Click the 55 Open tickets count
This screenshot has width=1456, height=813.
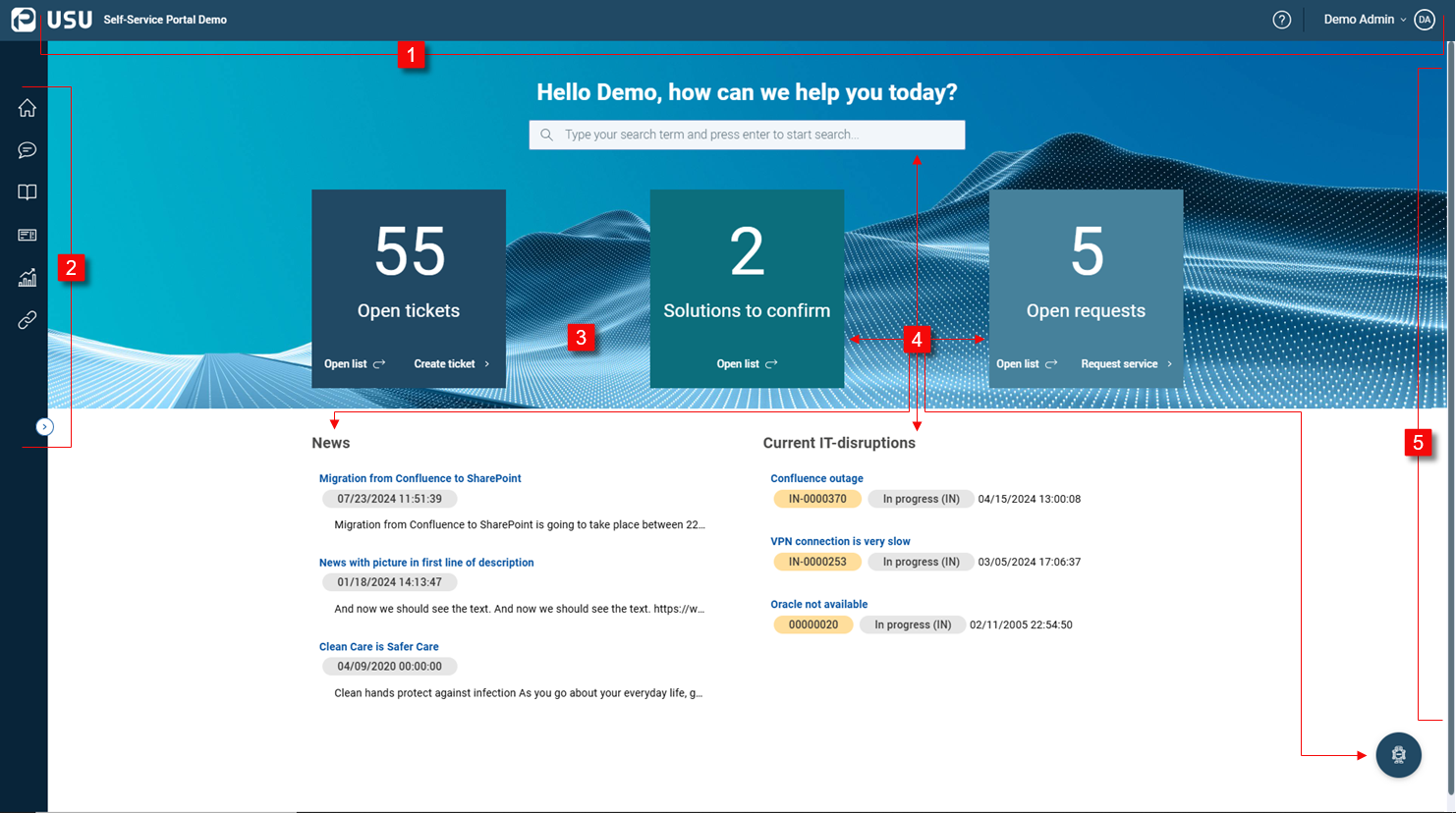(x=410, y=252)
